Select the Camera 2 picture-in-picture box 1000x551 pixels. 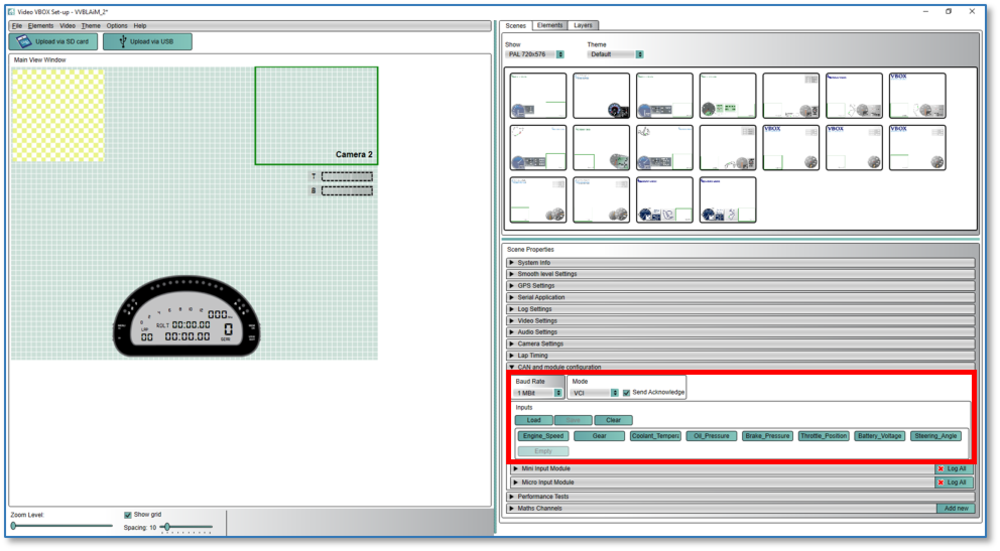pos(316,115)
